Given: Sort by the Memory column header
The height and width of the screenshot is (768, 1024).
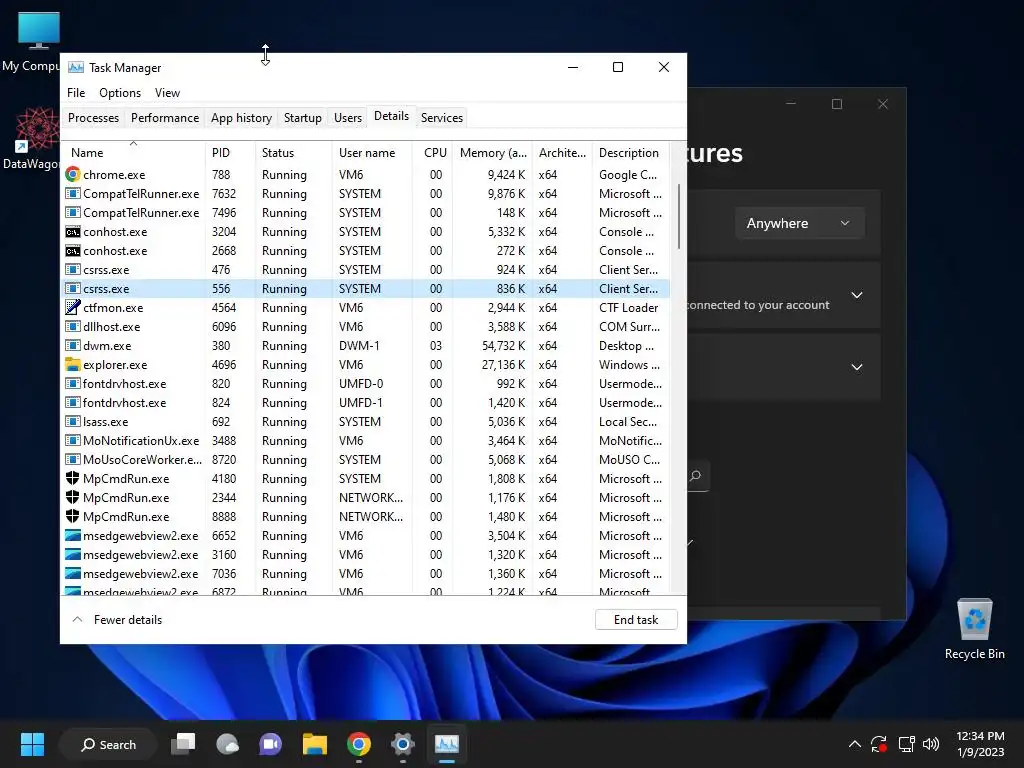Looking at the screenshot, I should coord(493,152).
